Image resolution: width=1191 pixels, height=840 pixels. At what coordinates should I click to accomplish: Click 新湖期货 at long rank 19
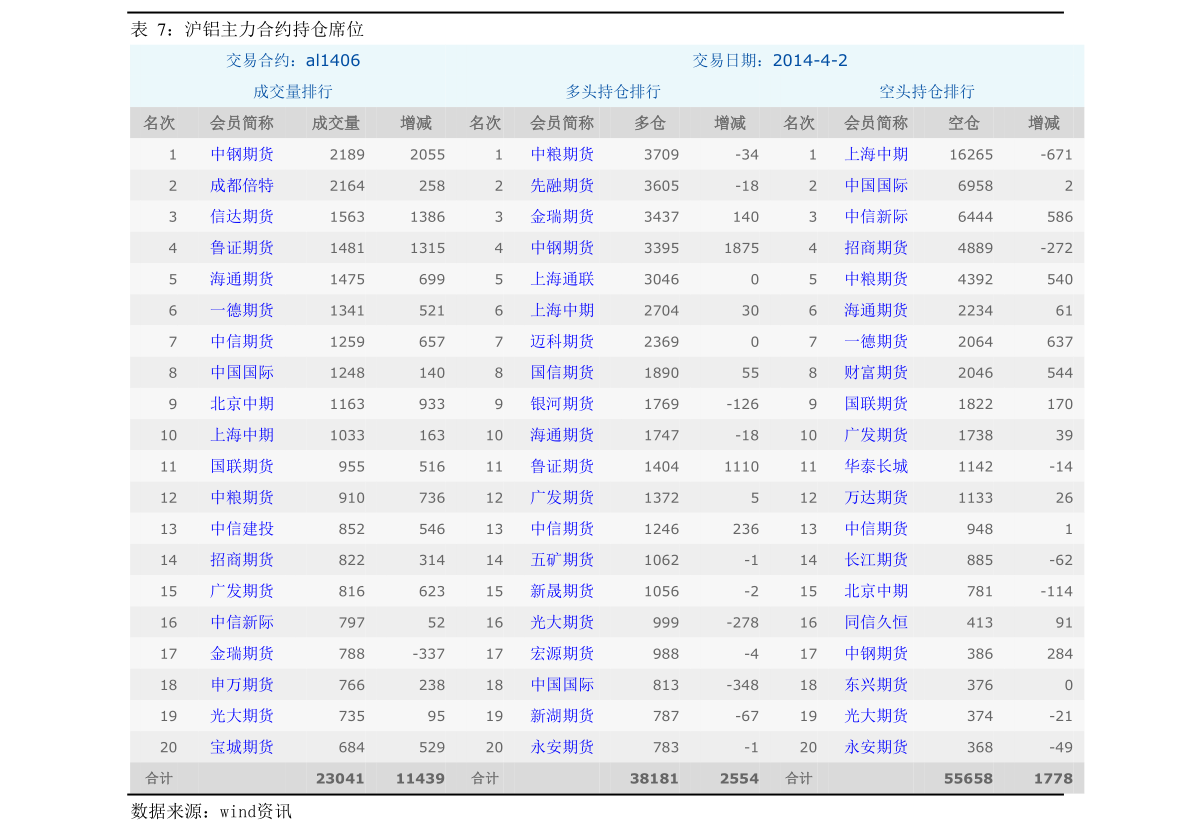[x=562, y=715]
